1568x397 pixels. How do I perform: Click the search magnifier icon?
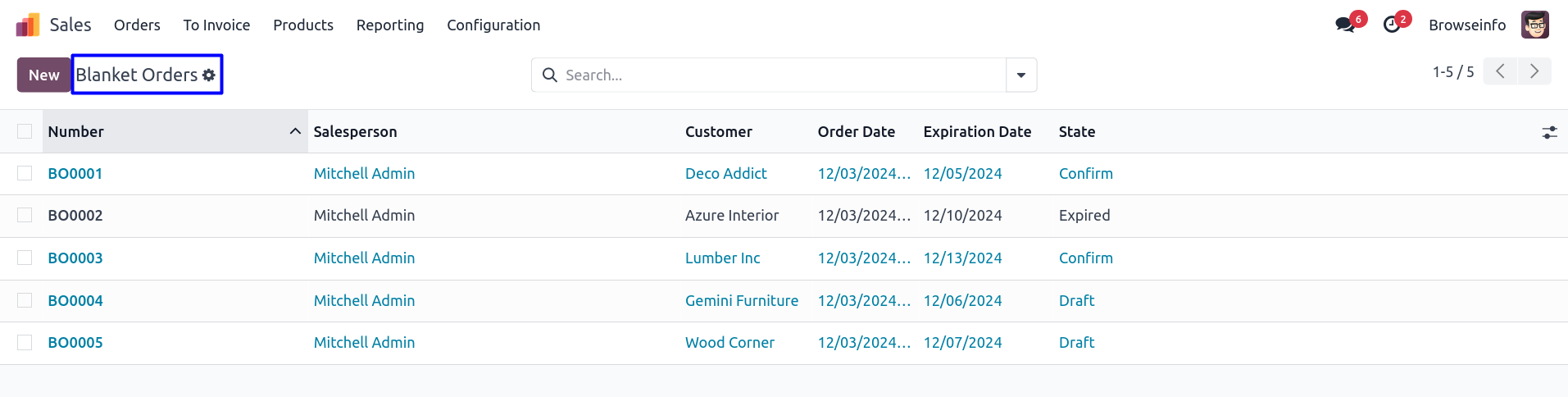[x=550, y=75]
